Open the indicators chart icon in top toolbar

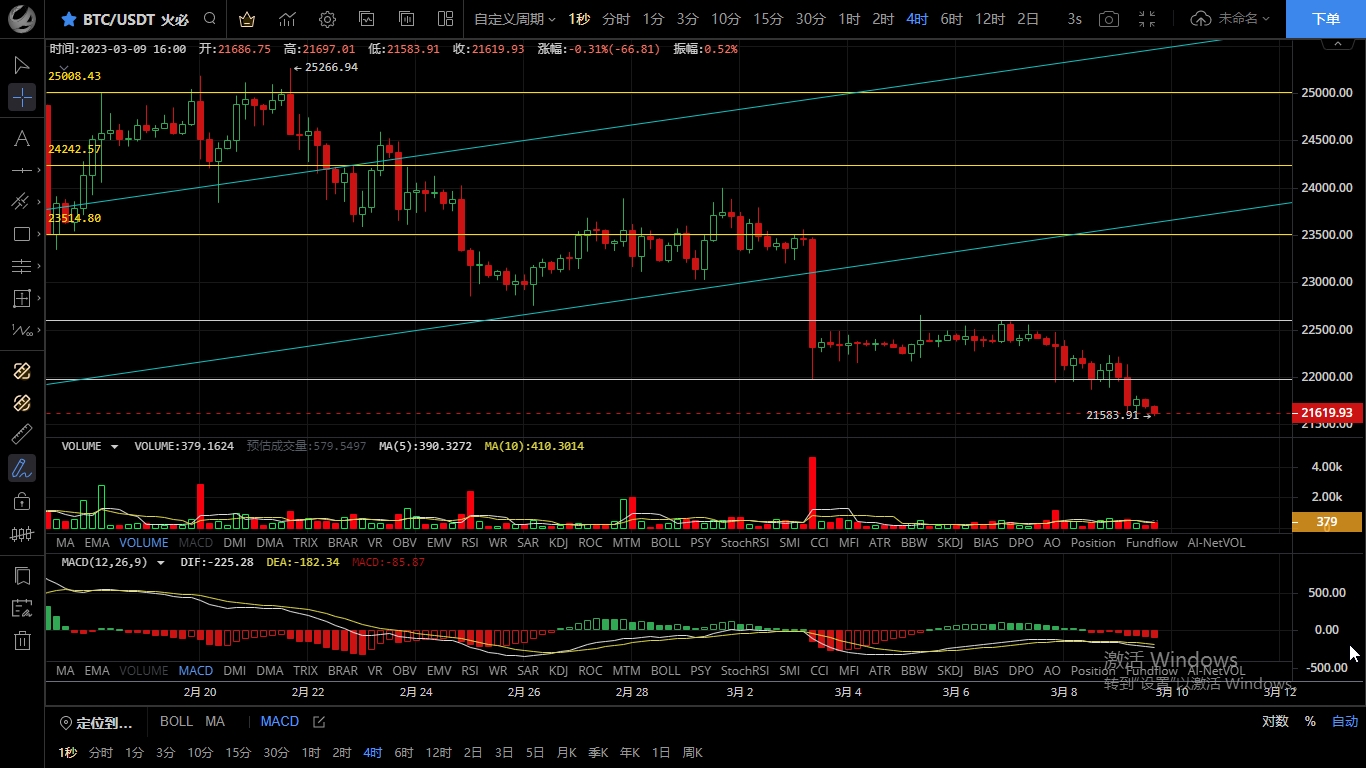click(287, 19)
